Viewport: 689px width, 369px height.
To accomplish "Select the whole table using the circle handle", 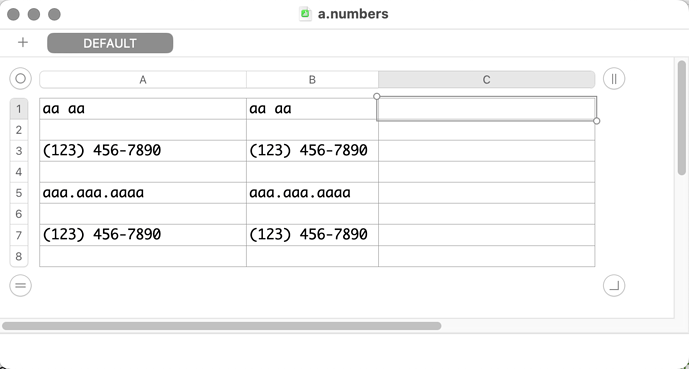I will (20, 79).
